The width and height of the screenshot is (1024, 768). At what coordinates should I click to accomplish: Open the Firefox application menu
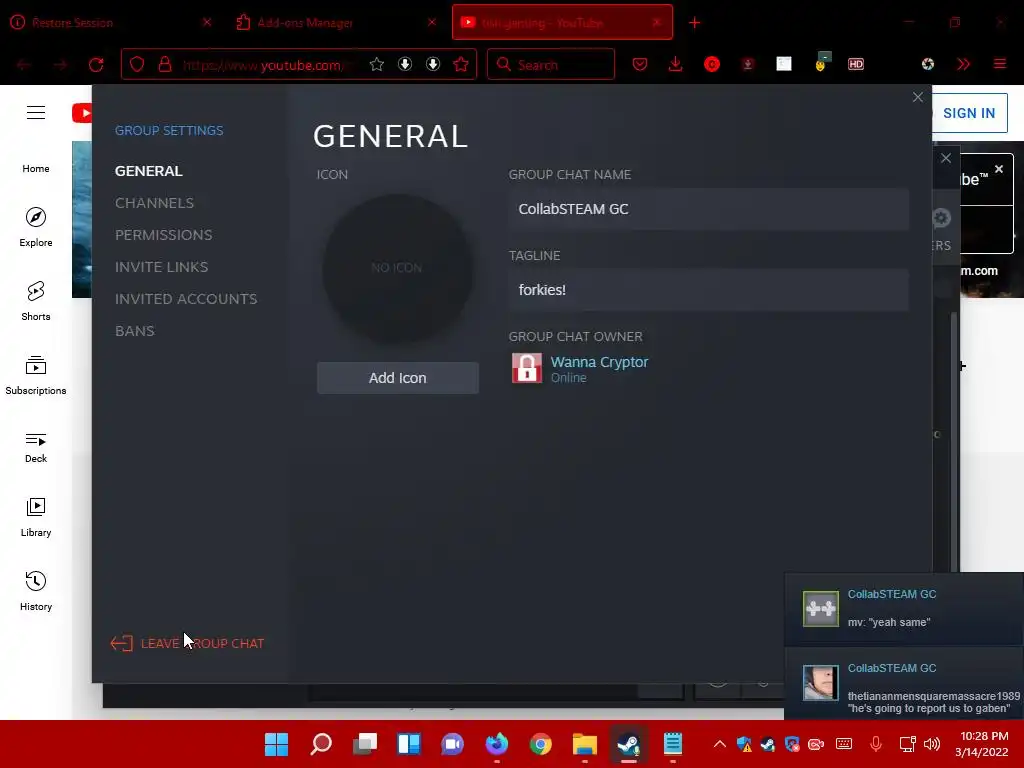[1000, 64]
